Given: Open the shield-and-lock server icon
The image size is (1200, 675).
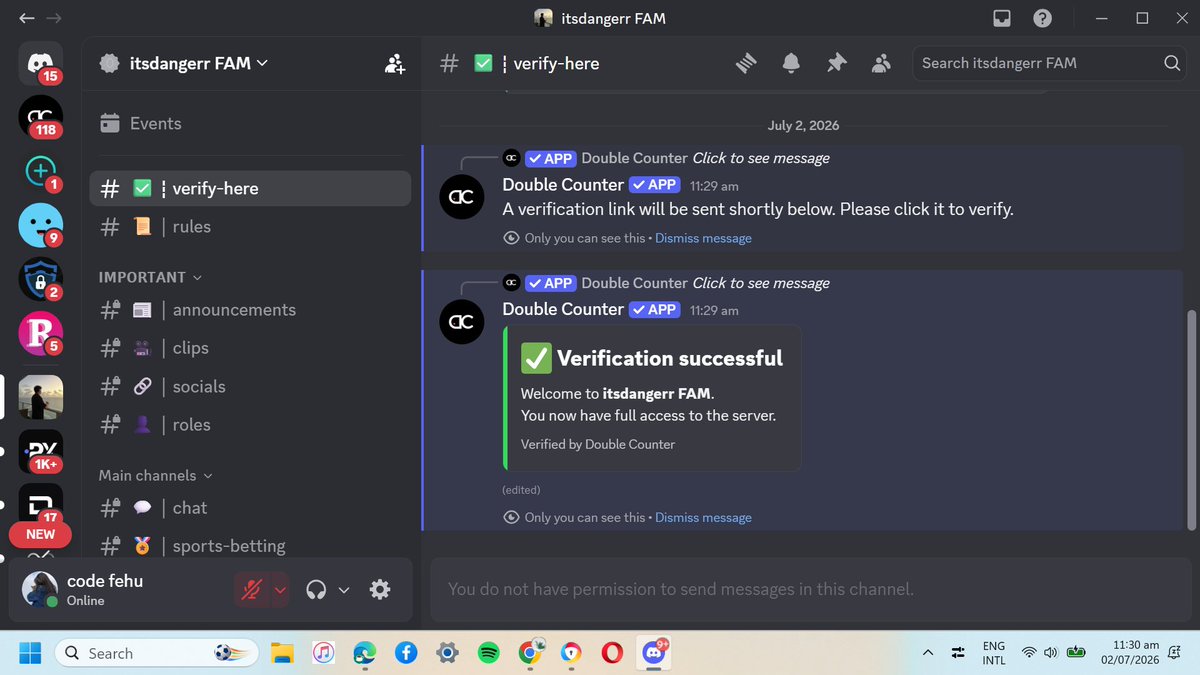Looking at the screenshot, I should [x=40, y=279].
